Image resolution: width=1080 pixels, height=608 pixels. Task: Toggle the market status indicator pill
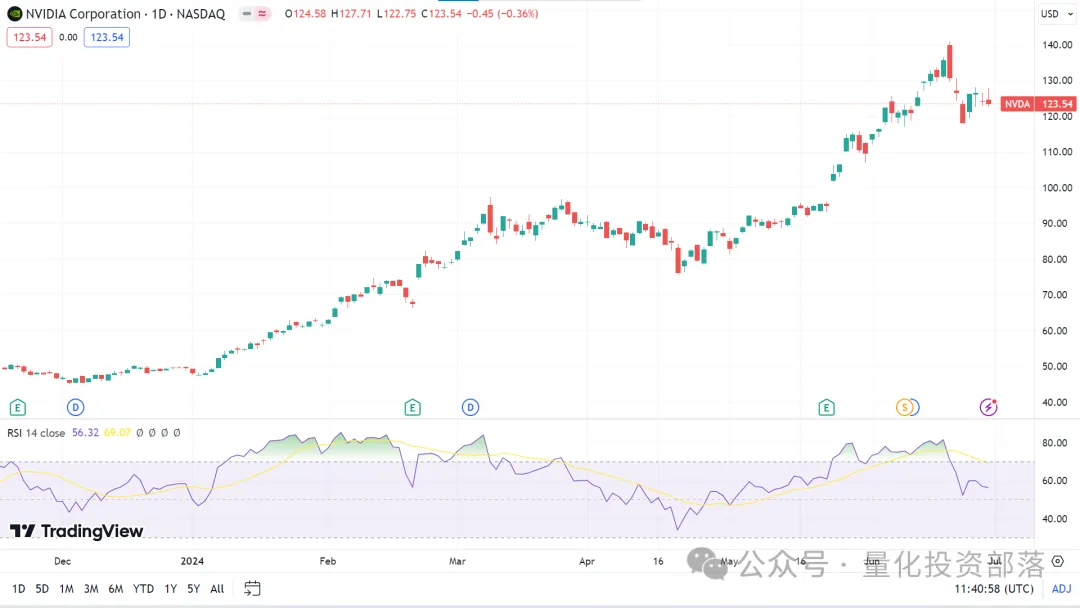coord(254,14)
